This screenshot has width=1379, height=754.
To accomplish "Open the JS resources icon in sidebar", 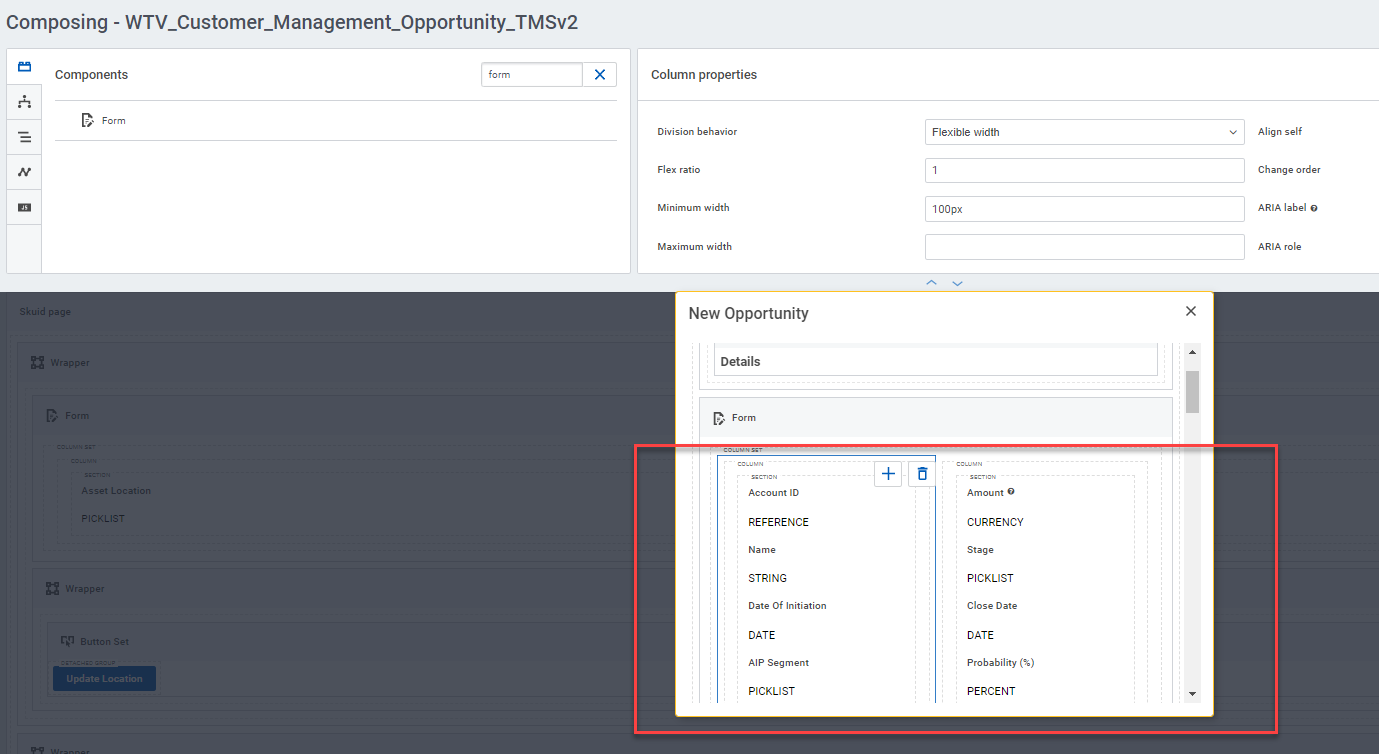I will pos(24,207).
